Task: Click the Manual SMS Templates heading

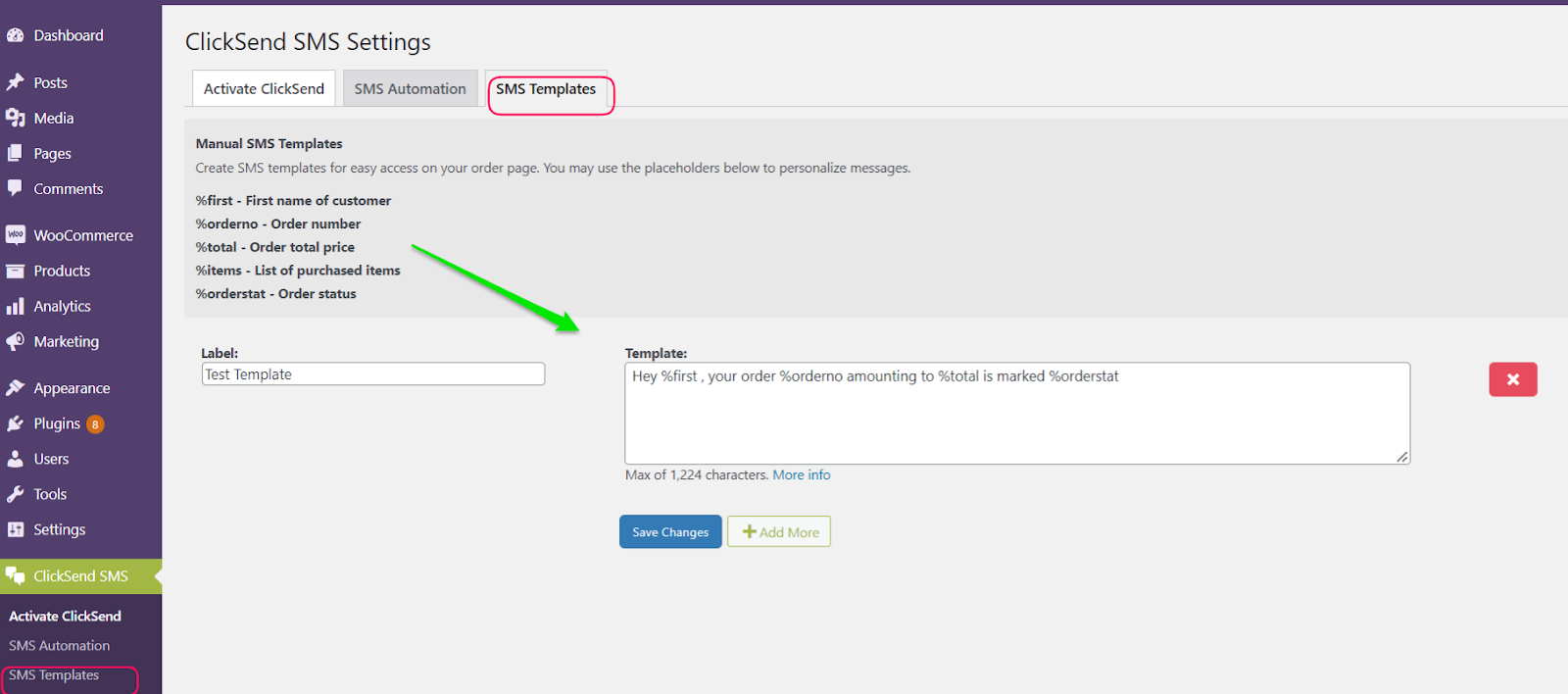Action: click(269, 143)
